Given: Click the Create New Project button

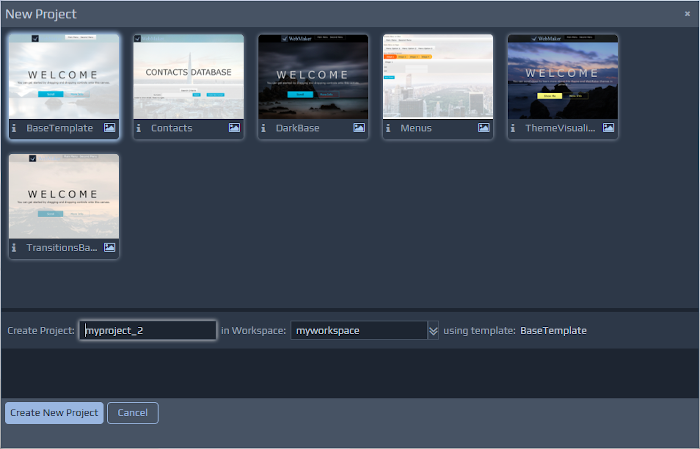Looking at the screenshot, I should point(54,413).
